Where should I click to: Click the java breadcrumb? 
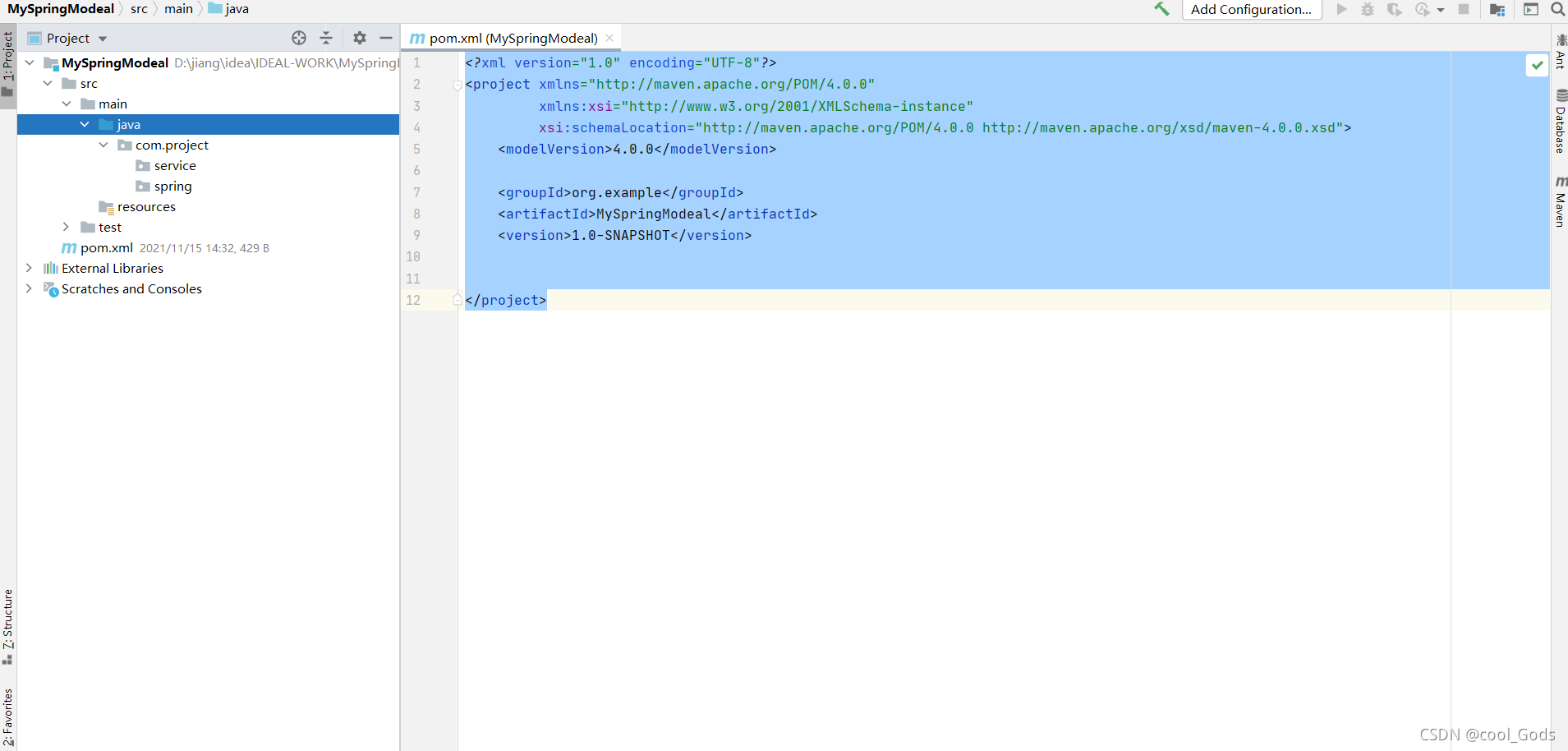229,9
